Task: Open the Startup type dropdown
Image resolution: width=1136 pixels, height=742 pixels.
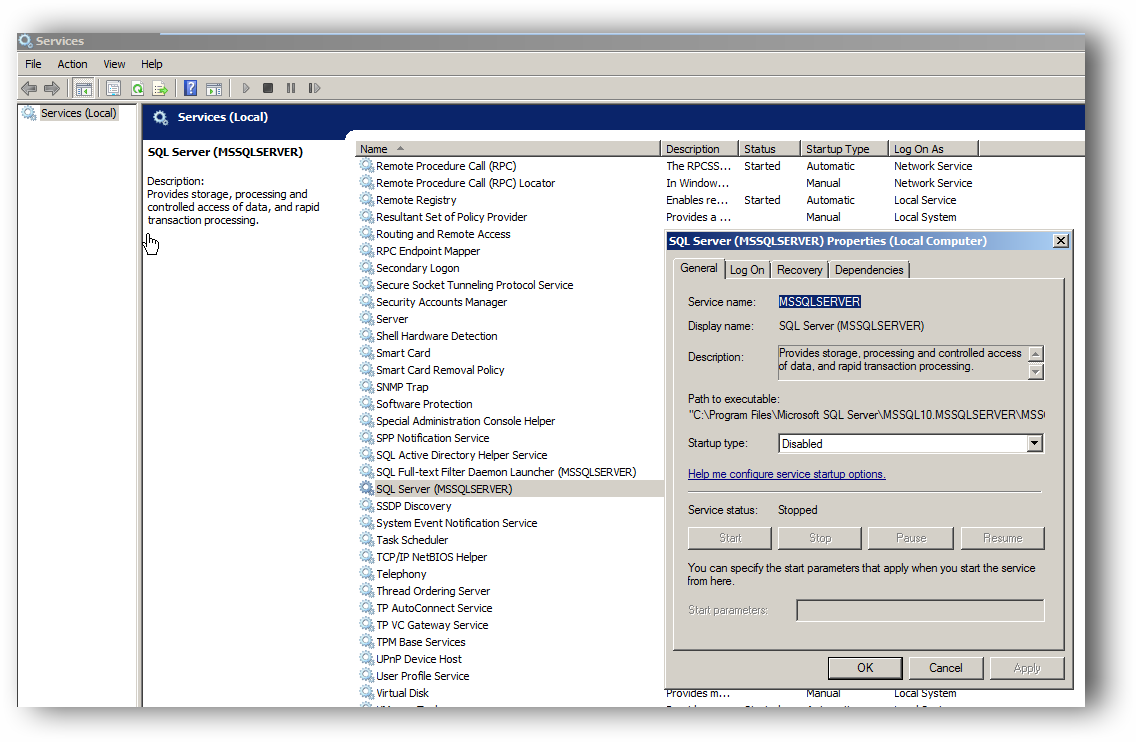Action: pyautogui.click(x=1035, y=443)
